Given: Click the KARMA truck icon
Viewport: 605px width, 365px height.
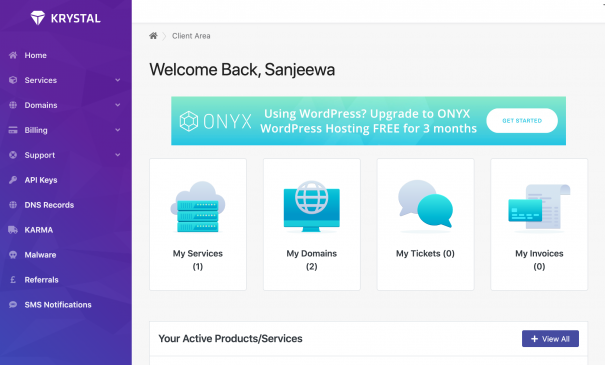Looking at the screenshot, I should tap(13, 230).
